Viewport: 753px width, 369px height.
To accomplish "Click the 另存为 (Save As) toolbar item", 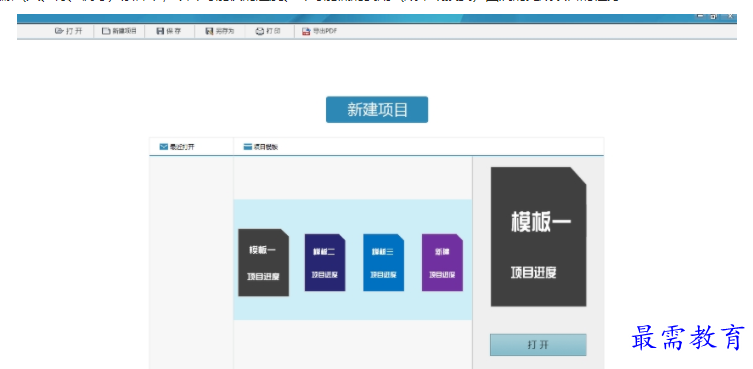I will [x=219, y=31].
